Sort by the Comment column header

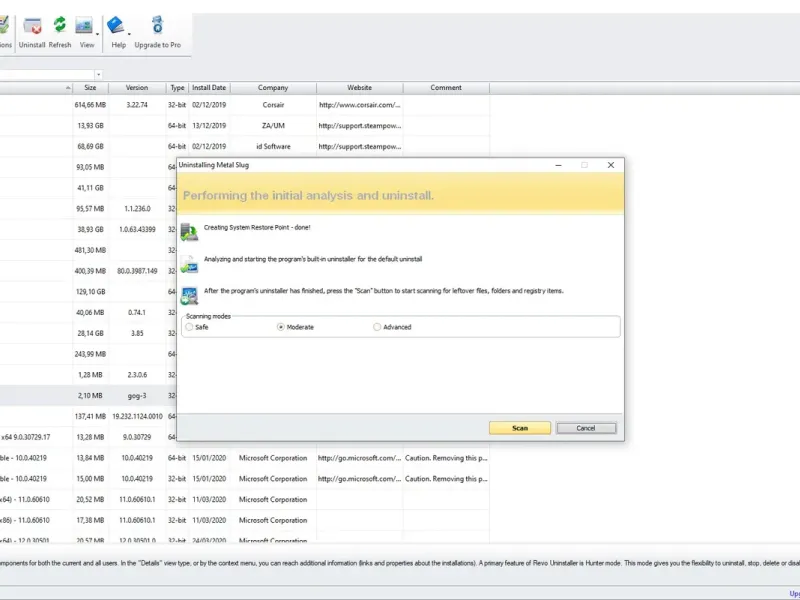[x=446, y=88]
